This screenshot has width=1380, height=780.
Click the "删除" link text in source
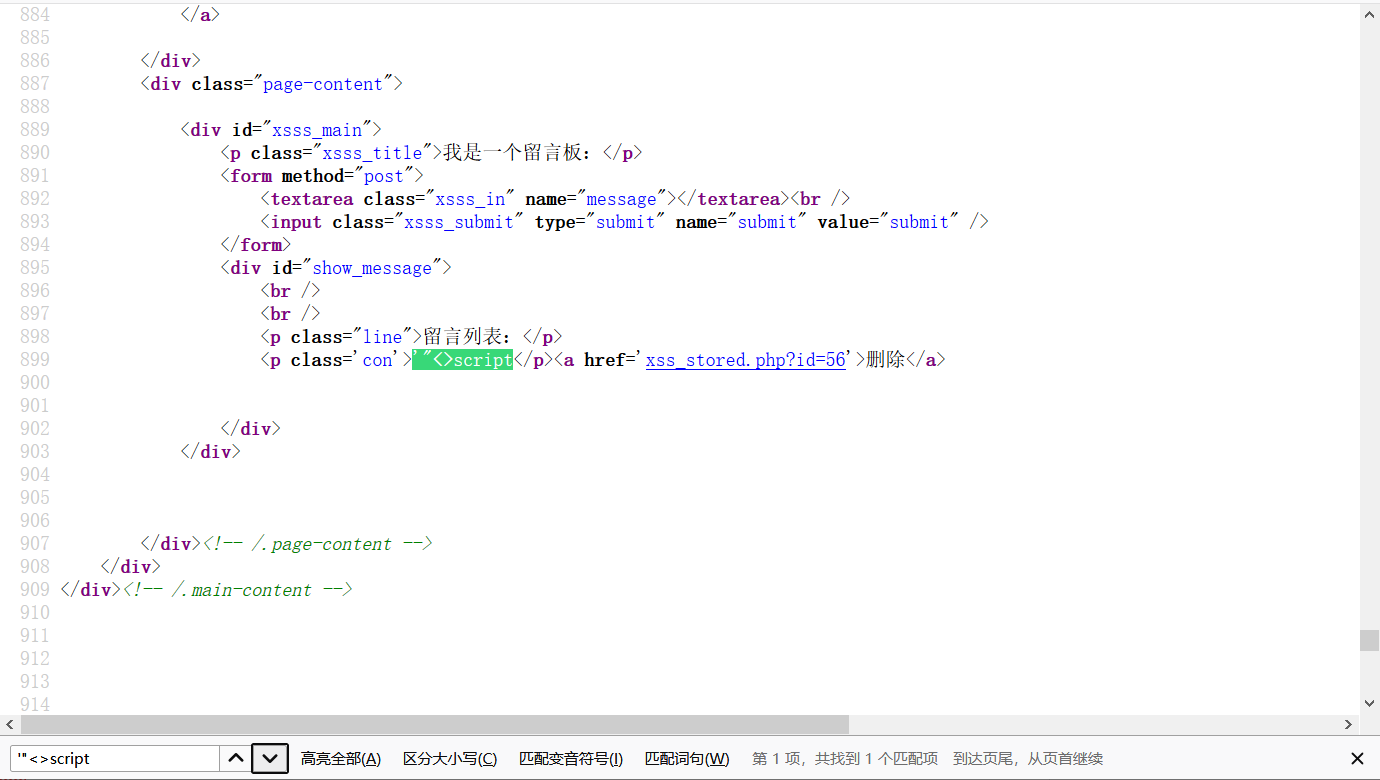tap(886, 360)
